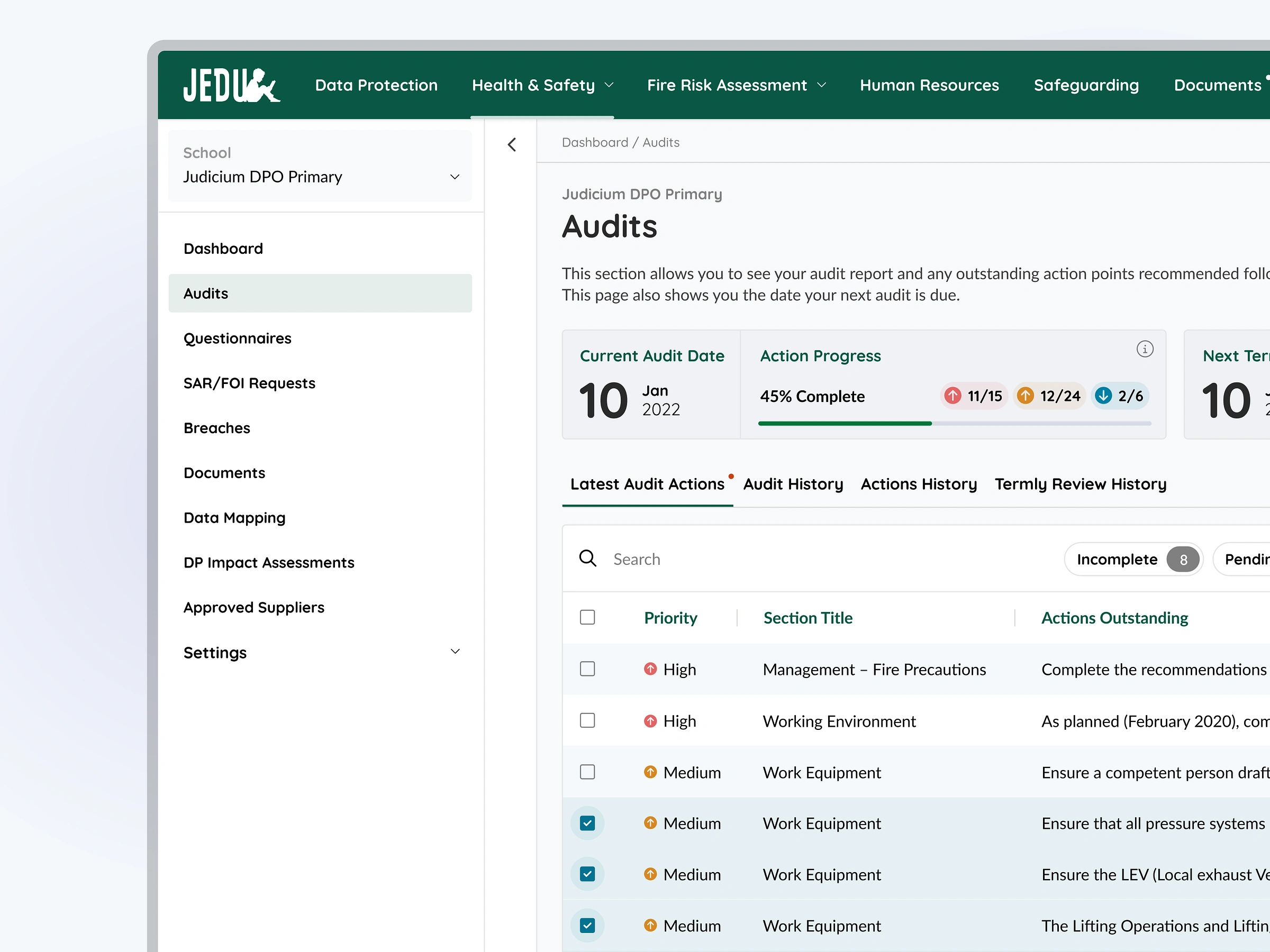Click blue low-priority 2/6 badge

(1119, 396)
